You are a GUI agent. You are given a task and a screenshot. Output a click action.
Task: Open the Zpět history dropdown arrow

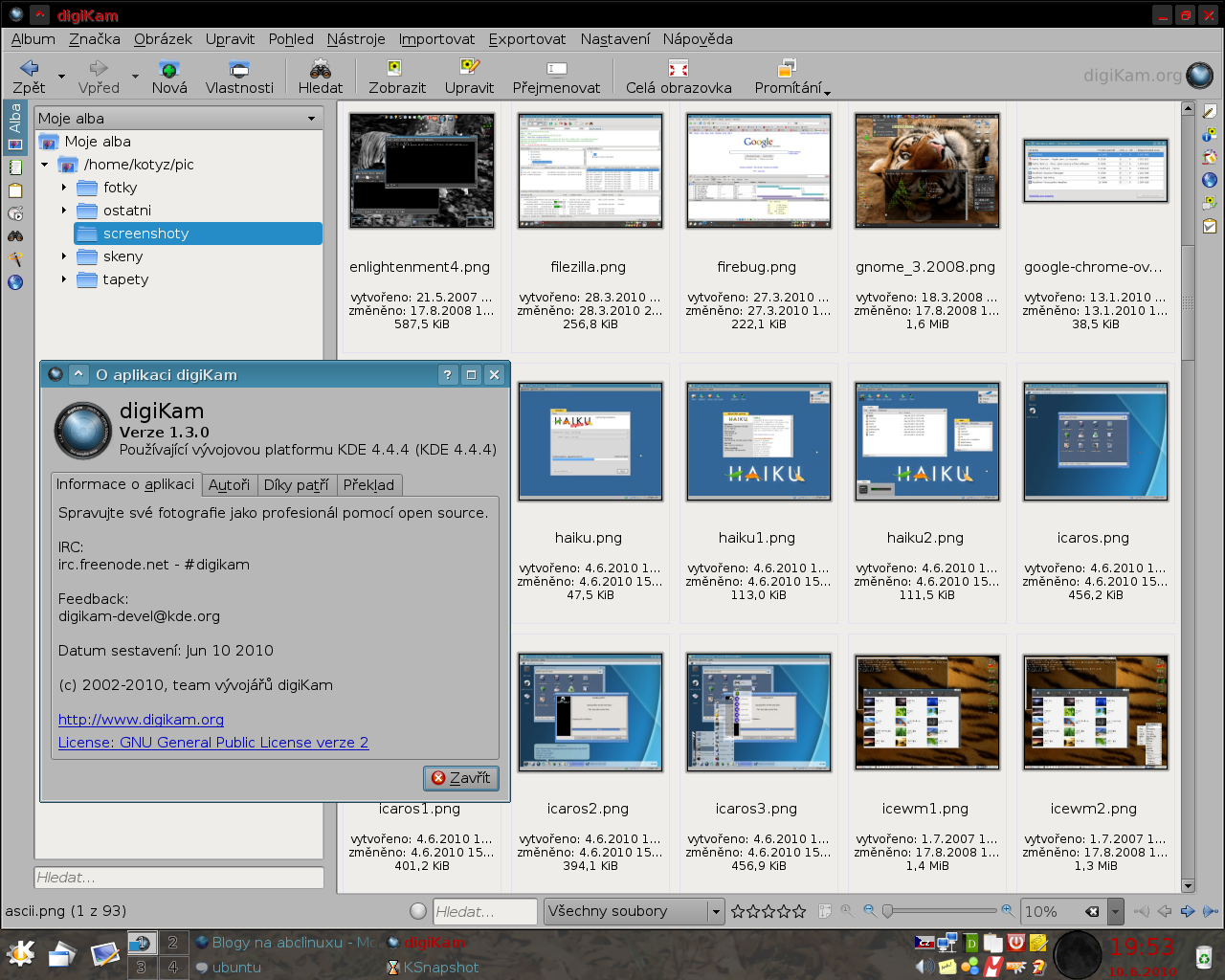coord(61,76)
